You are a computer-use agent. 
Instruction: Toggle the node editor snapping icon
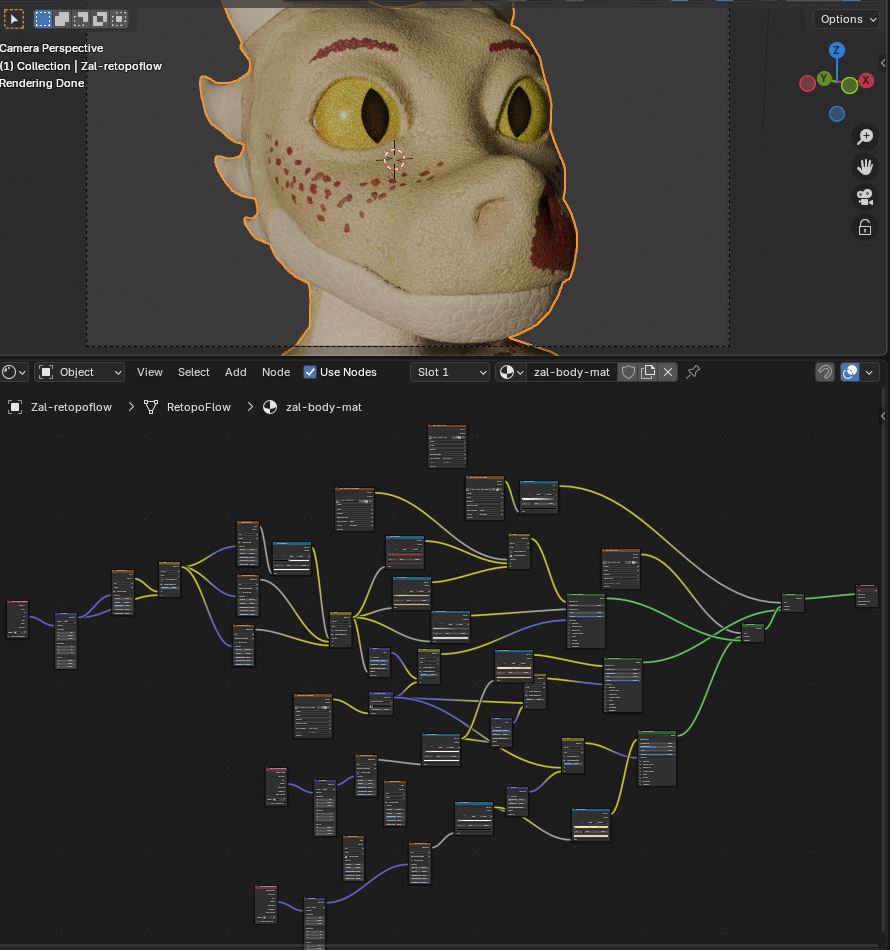825,372
